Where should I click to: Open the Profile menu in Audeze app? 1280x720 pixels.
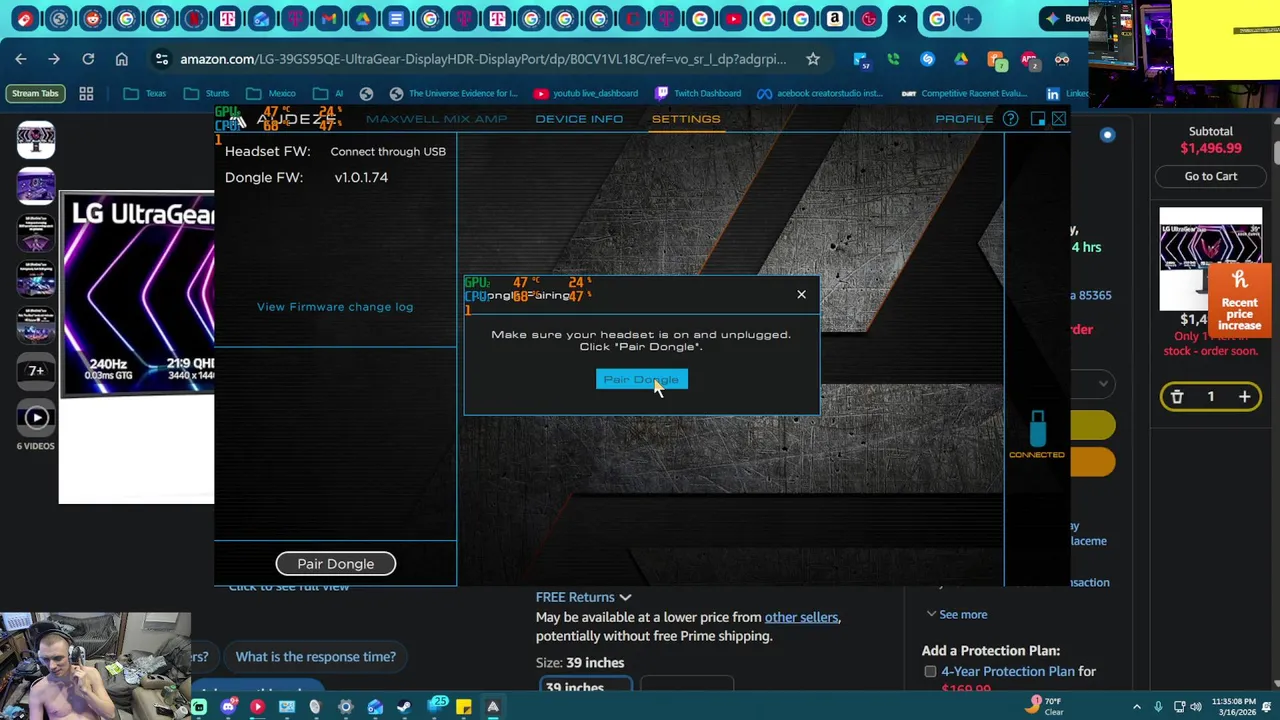click(x=964, y=119)
